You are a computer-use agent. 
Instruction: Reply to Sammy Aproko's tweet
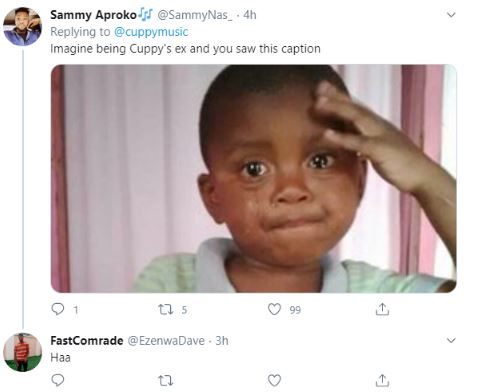(x=58, y=309)
